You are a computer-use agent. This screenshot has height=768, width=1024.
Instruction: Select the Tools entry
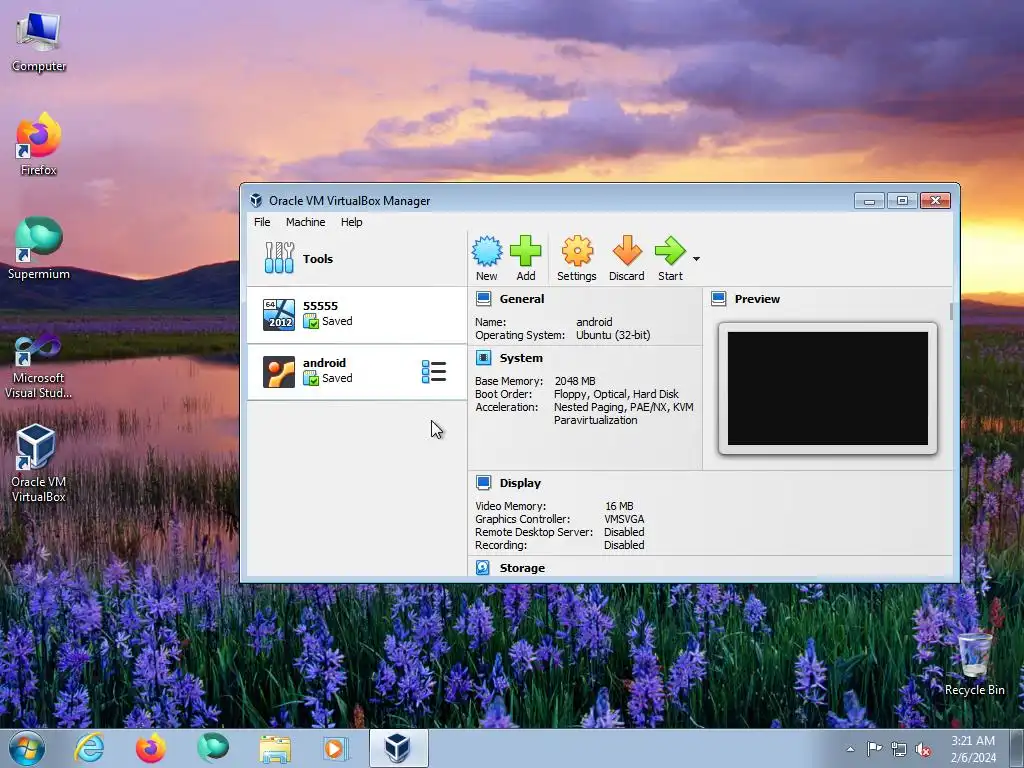357,259
